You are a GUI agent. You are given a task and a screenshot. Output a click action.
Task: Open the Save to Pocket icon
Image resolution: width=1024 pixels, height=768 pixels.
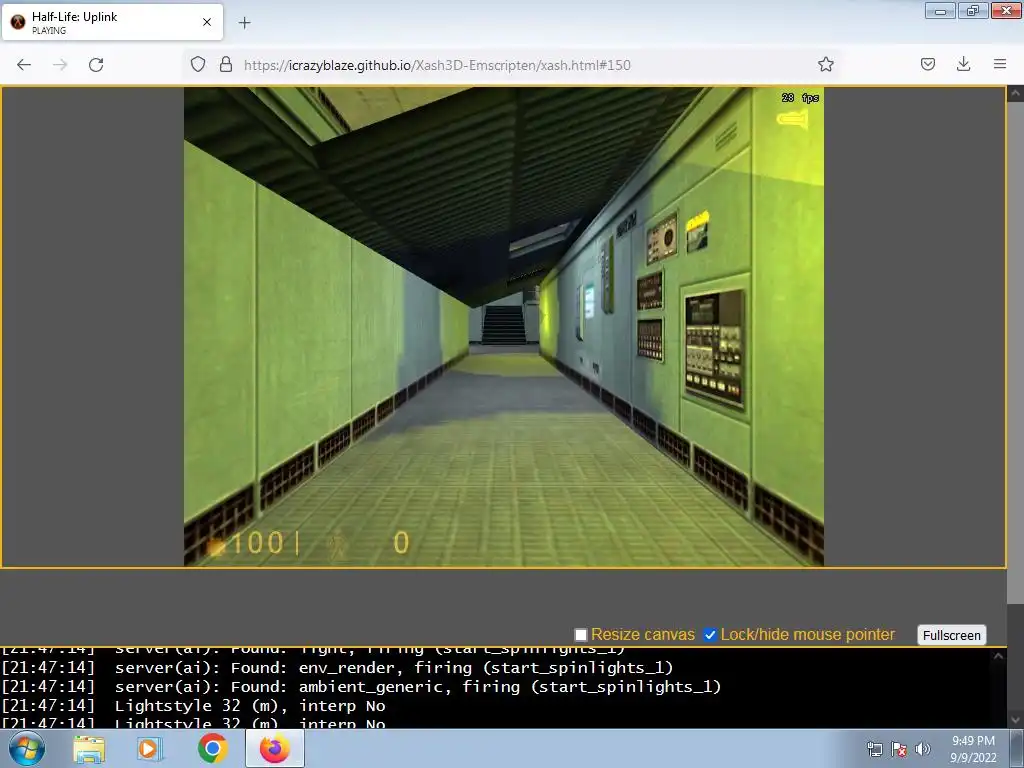[x=928, y=64]
